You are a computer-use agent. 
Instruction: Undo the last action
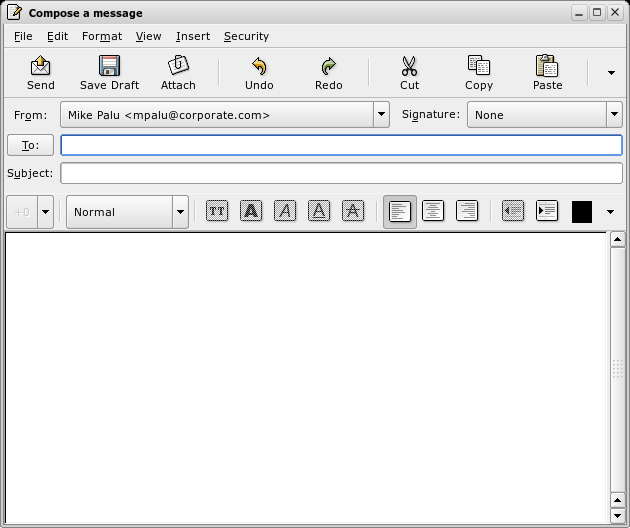pyautogui.click(x=259, y=72)
